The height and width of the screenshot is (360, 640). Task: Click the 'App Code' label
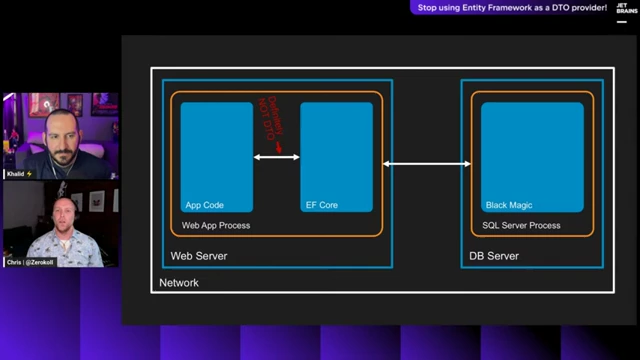tap(204, 205)
